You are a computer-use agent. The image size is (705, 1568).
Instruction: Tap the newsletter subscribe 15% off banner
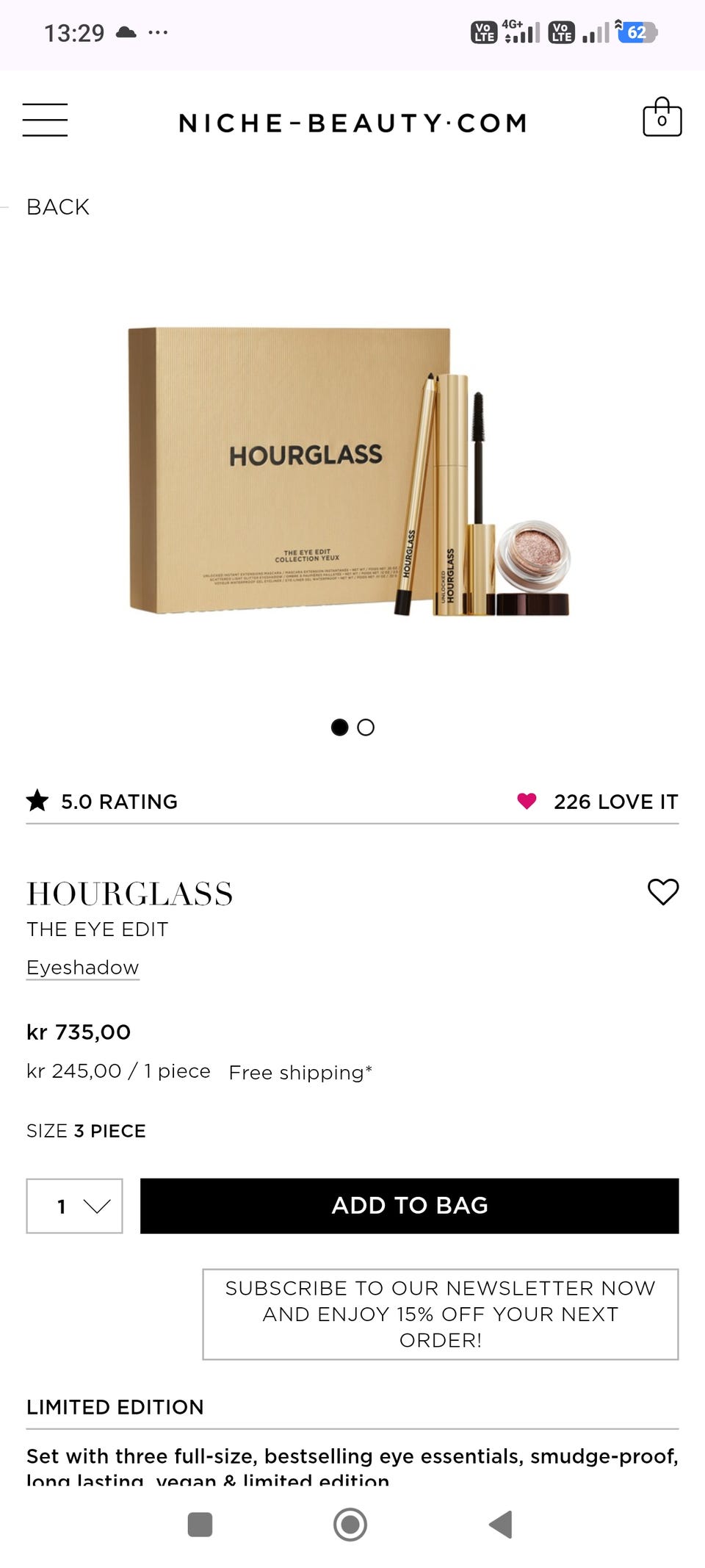tap(441, 1314)
